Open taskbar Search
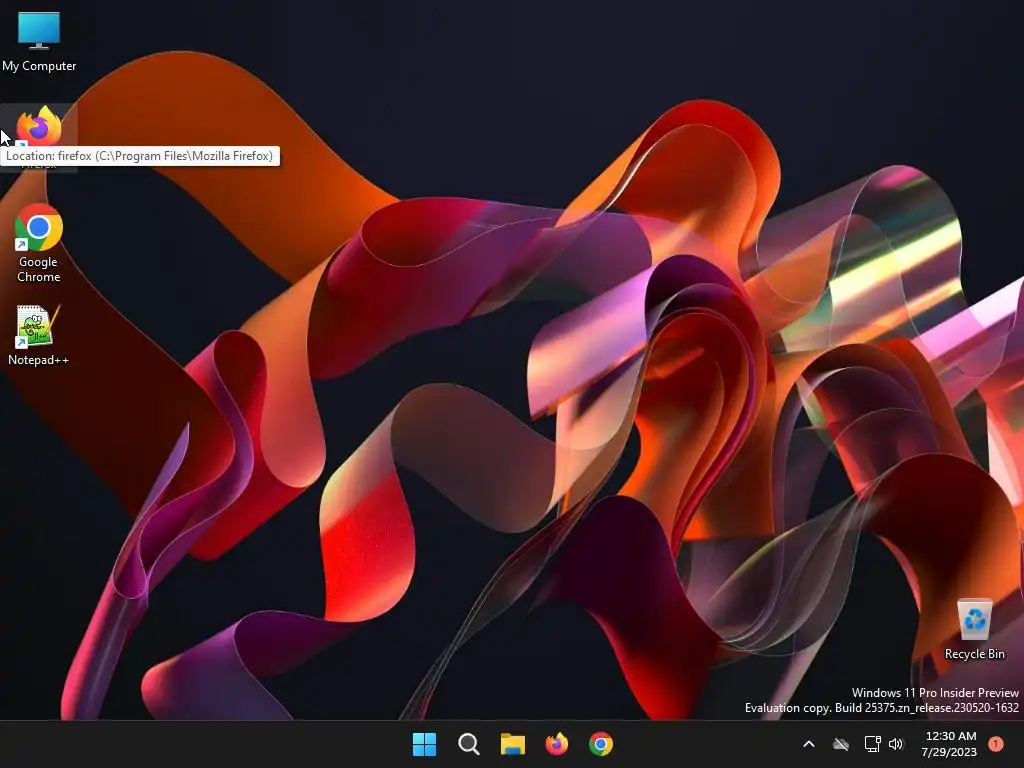This screenshot has height=768, width=1024. point(468,744)
